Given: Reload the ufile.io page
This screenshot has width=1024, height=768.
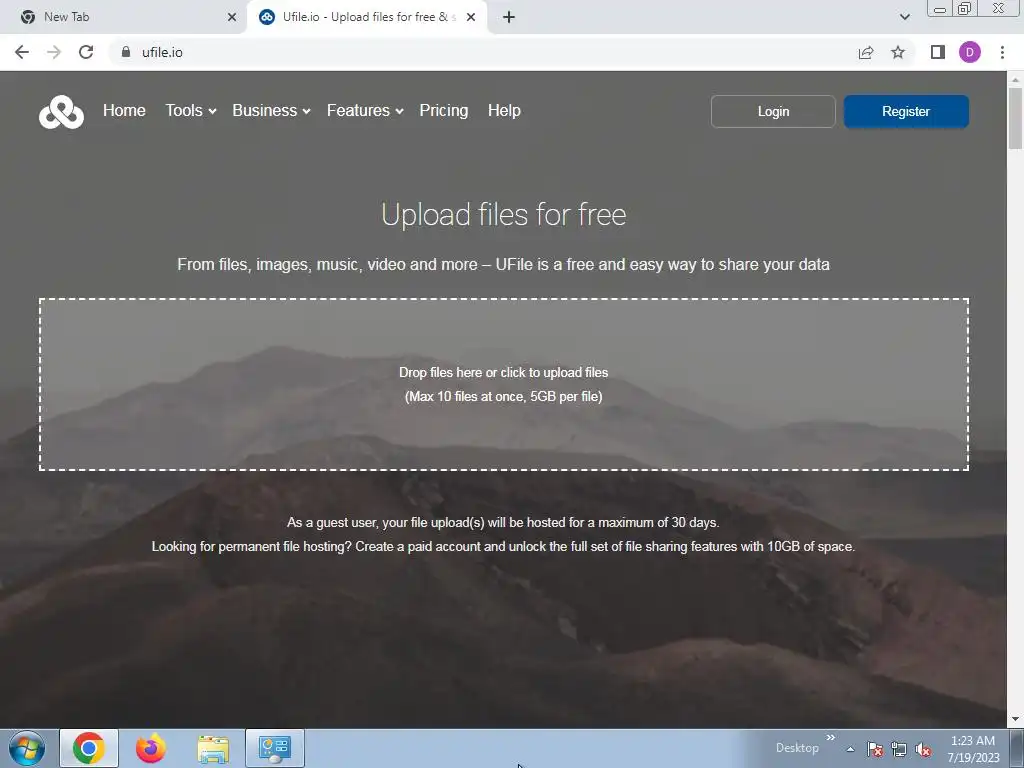Looking at the screenshot, I should click(x=86, y=52).
